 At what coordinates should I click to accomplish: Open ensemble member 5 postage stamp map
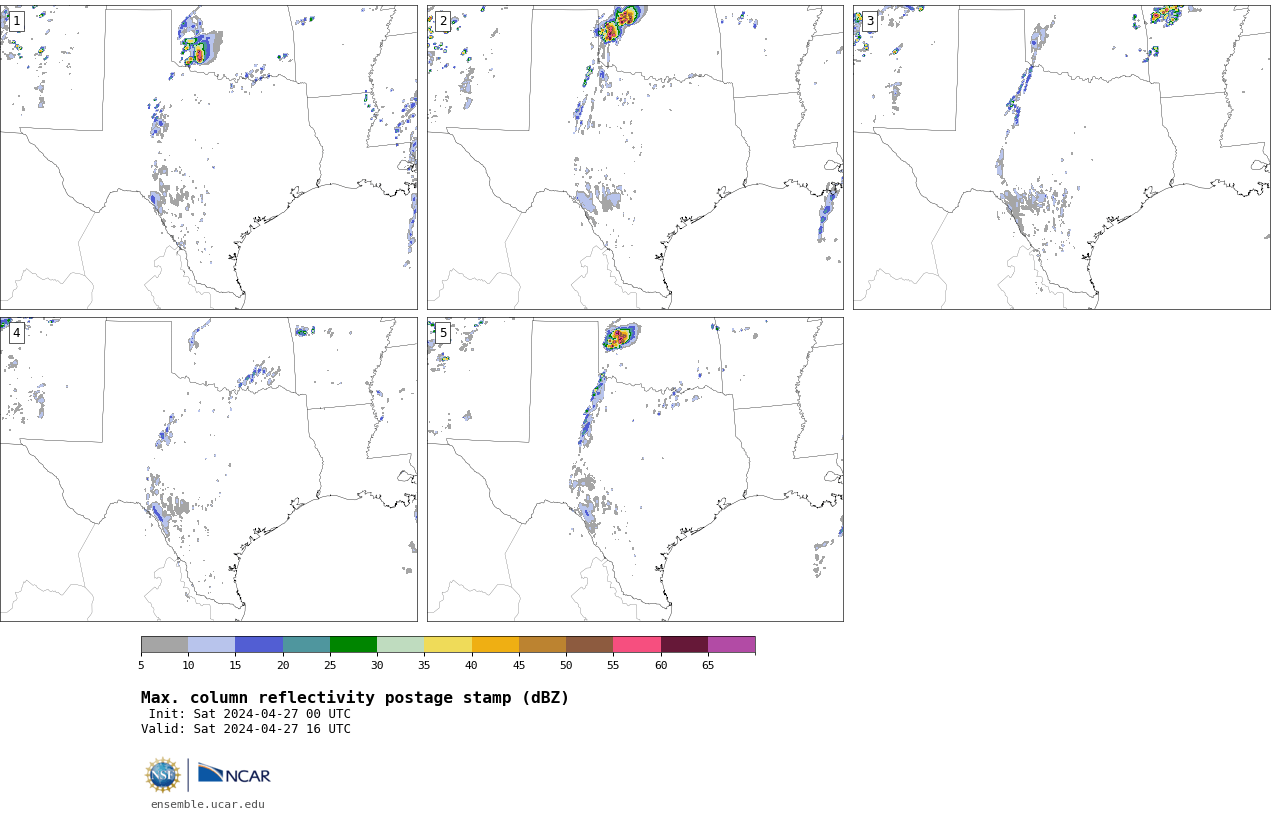coord(635,469)
